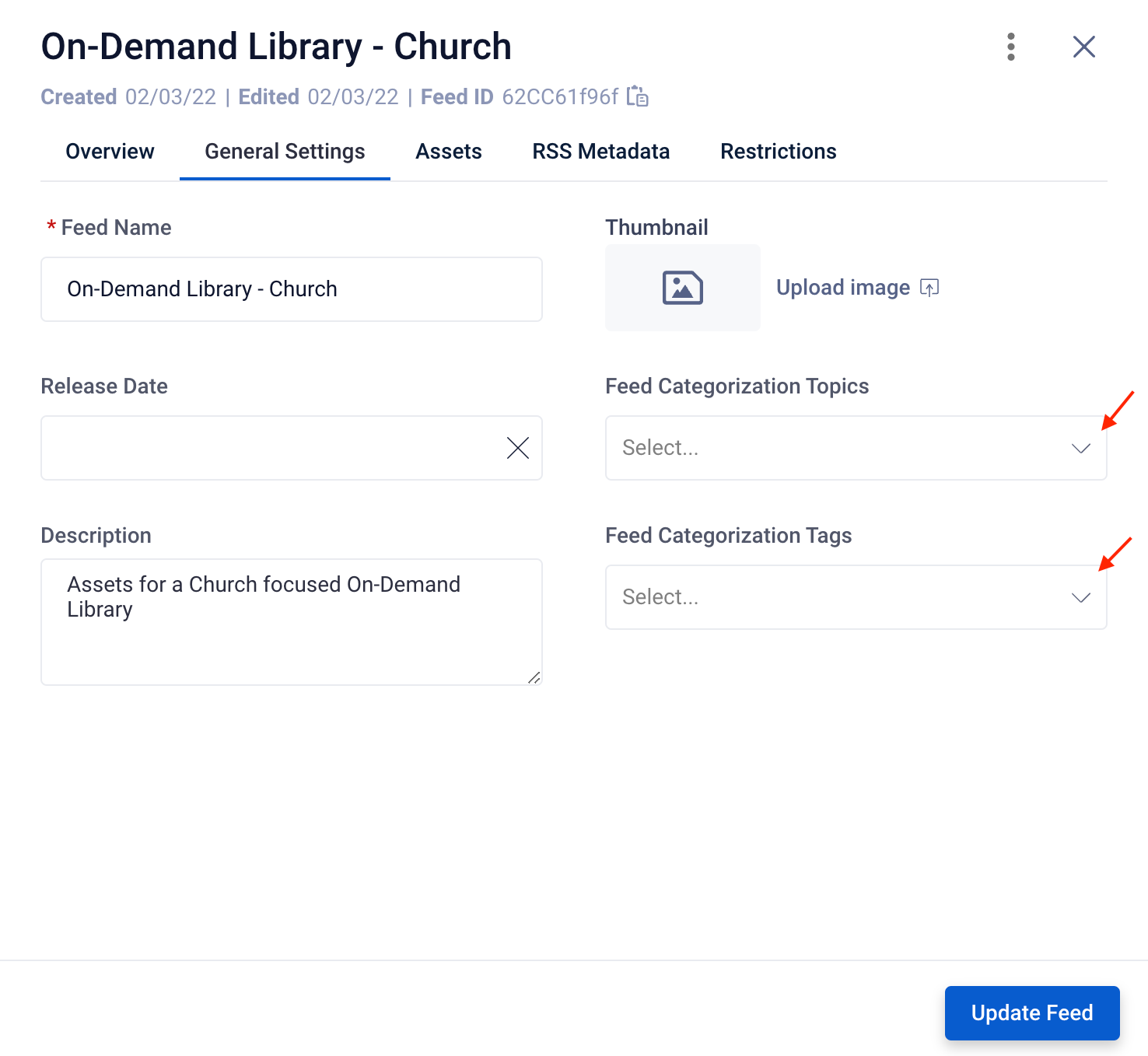Click the thumbnail image placeholder icon
The height and width of the screenshot is (1056, 1148).
pos(682,288)
